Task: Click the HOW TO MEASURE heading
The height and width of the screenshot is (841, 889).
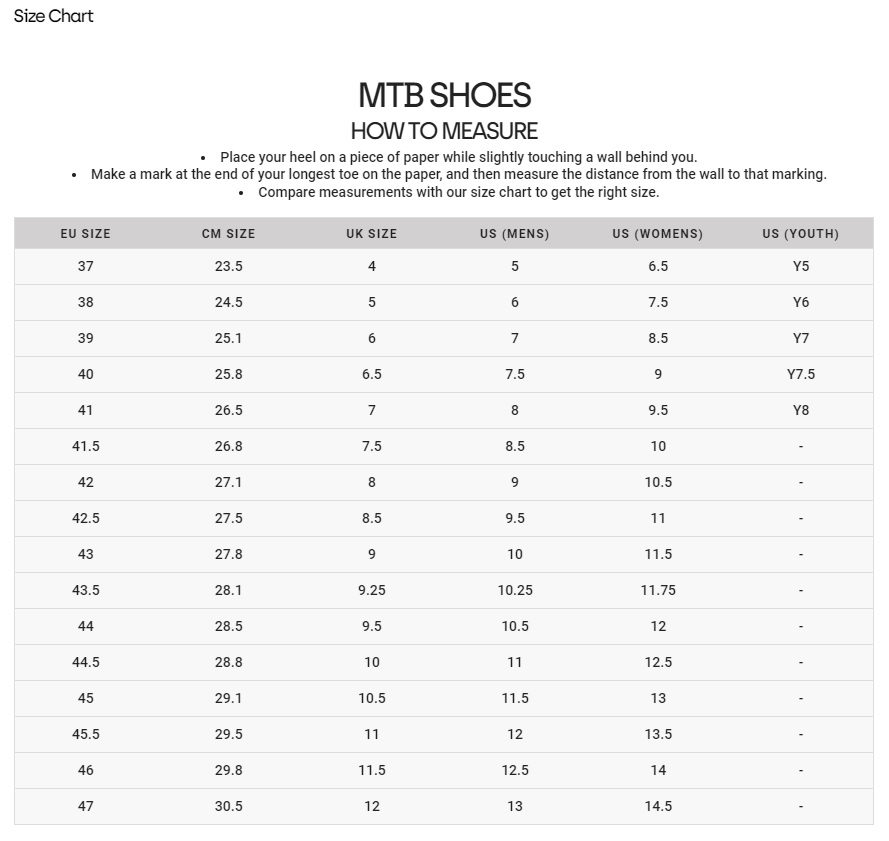Action: click(444, 131)
